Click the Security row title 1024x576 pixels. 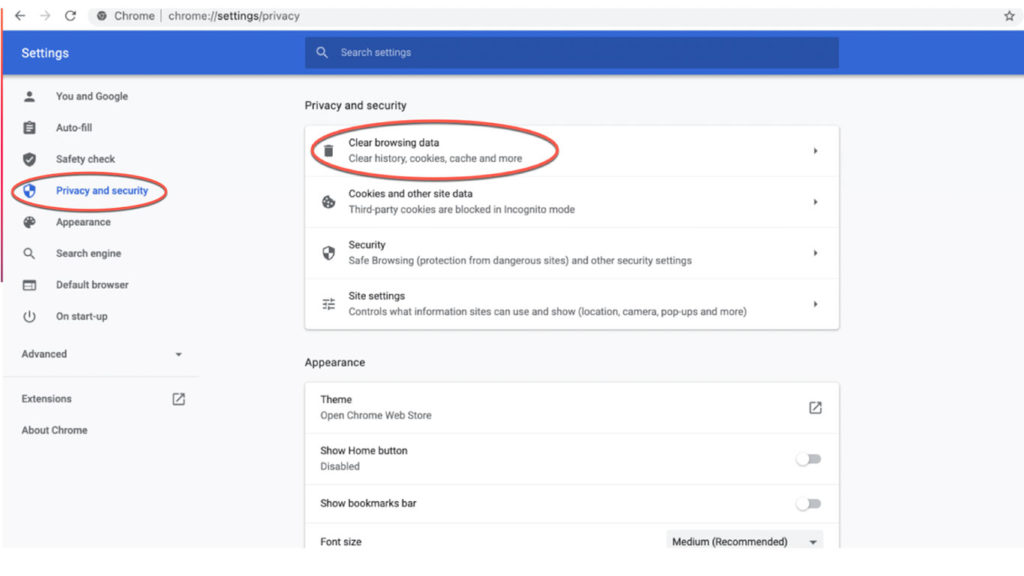point(366,244)
